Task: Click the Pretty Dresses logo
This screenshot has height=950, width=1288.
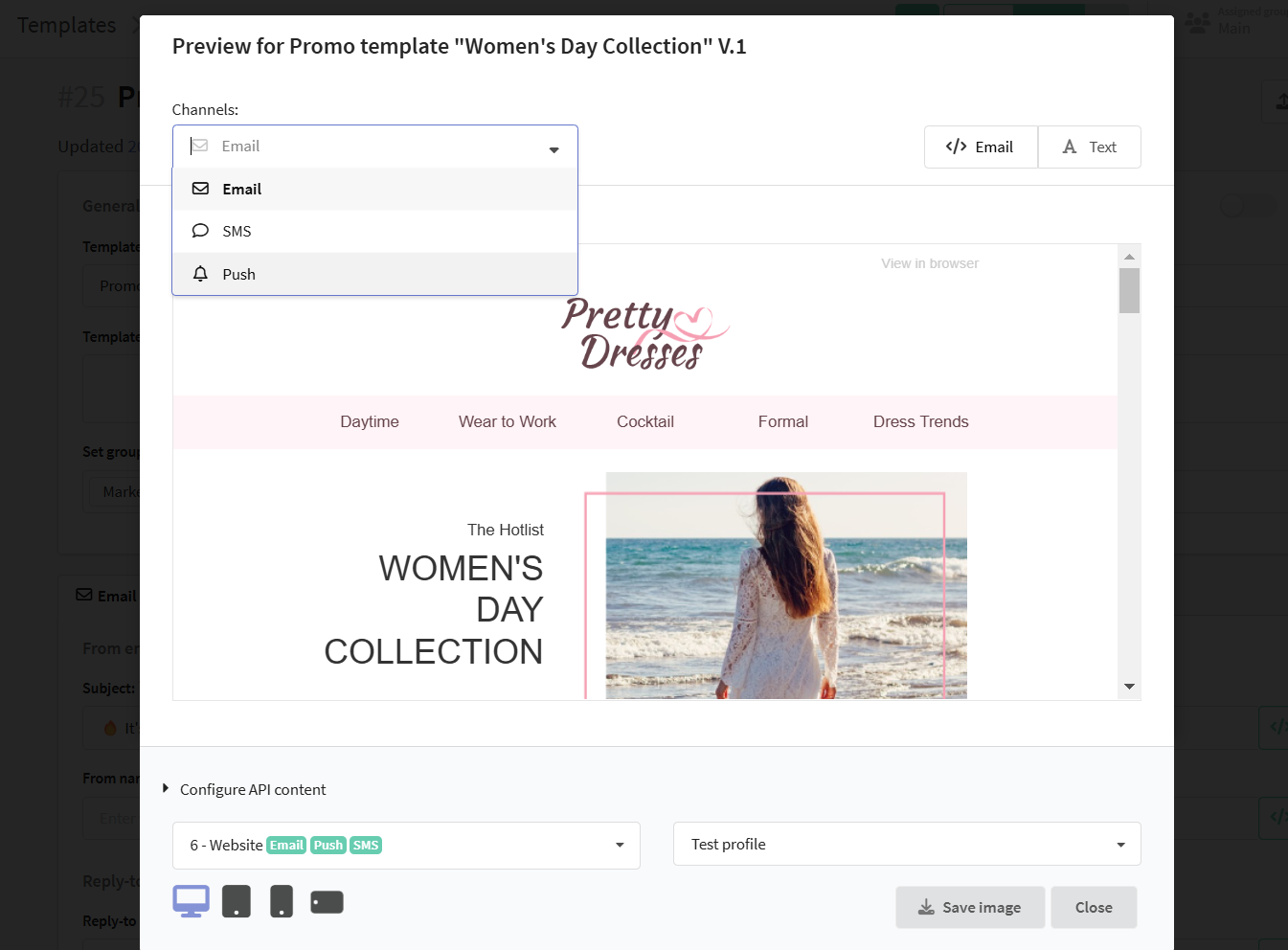Action: pyautogui.click(x=644, y=333)
